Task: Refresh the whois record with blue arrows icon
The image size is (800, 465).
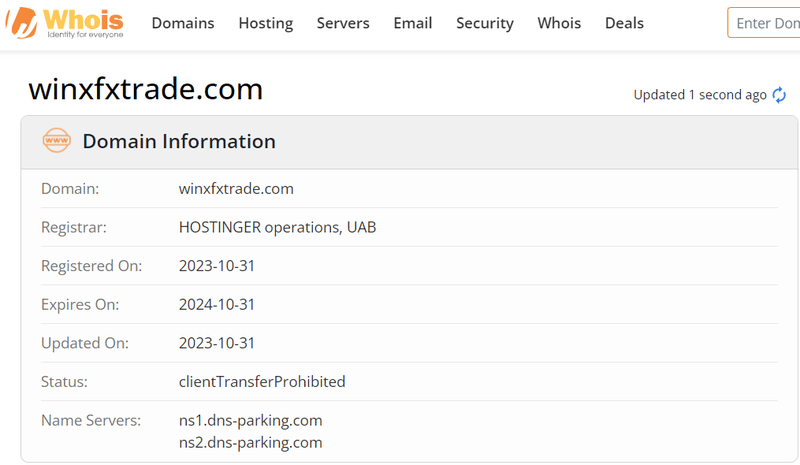Action: [779, 95]
